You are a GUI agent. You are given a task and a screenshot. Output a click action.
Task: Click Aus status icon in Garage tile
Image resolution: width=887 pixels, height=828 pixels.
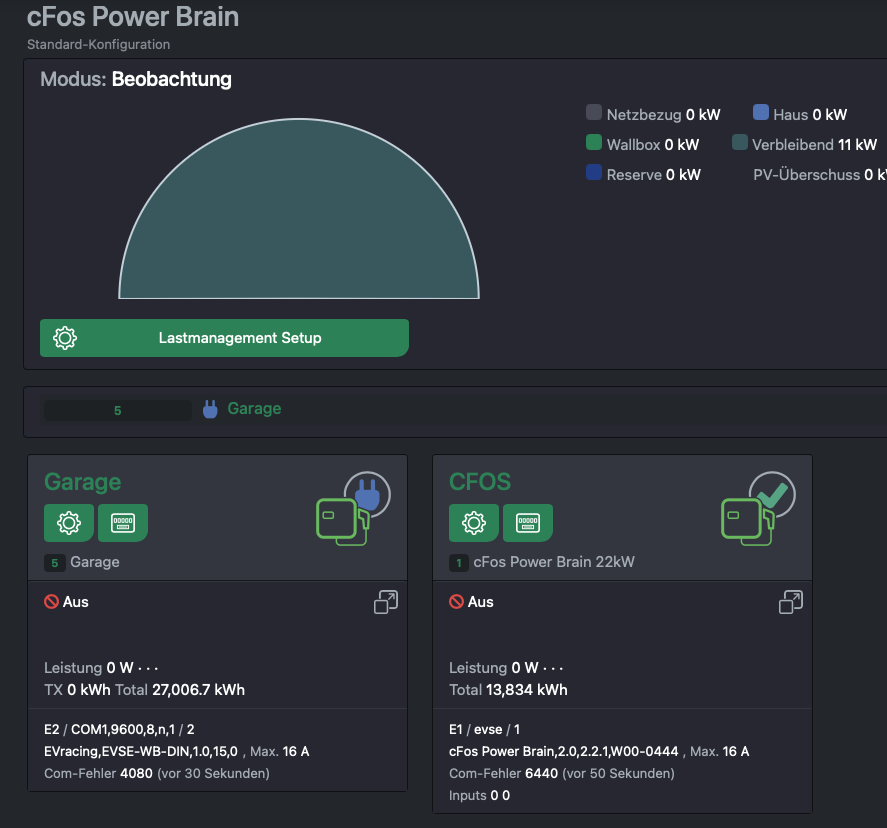51,601
